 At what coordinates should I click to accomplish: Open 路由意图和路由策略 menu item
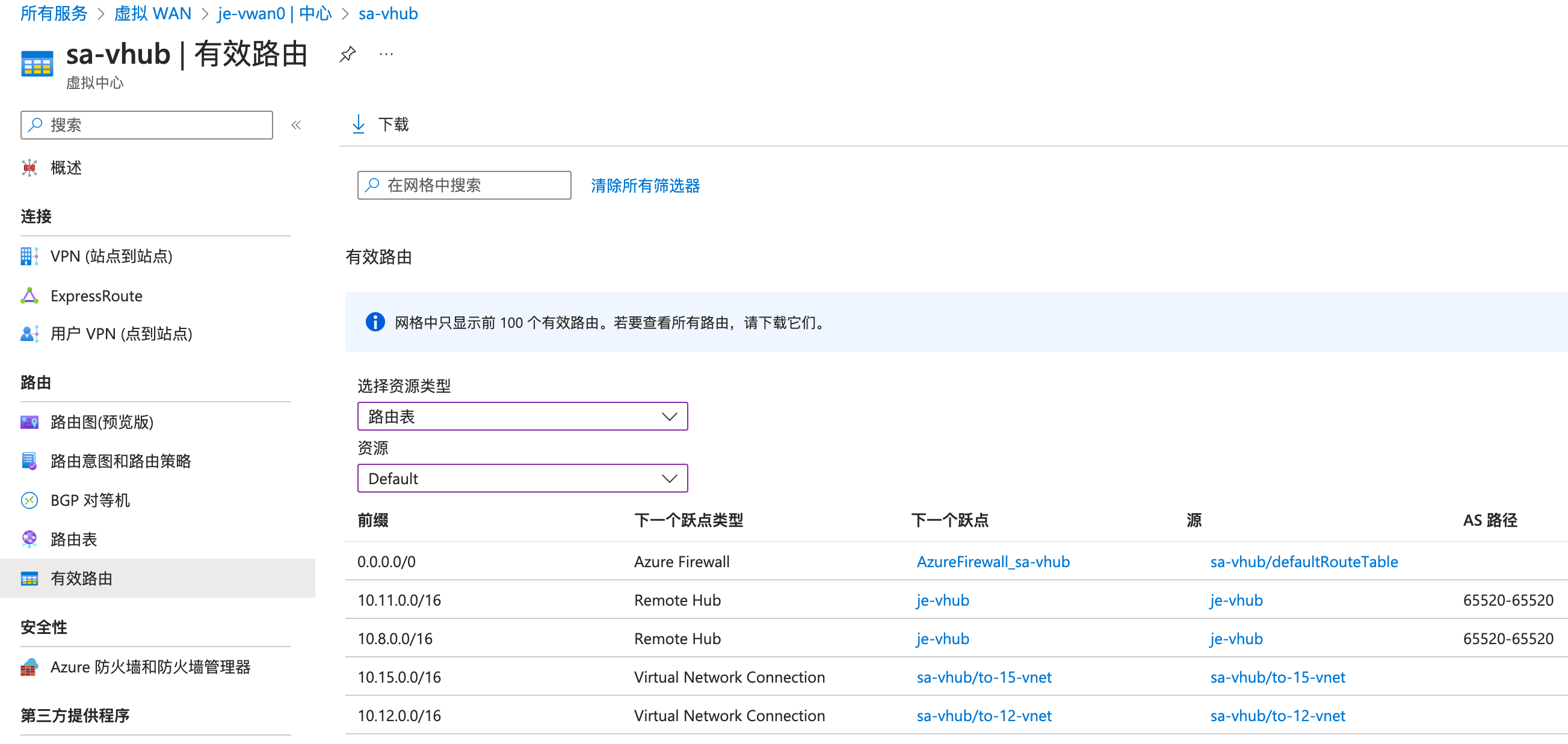click(120, 461)
